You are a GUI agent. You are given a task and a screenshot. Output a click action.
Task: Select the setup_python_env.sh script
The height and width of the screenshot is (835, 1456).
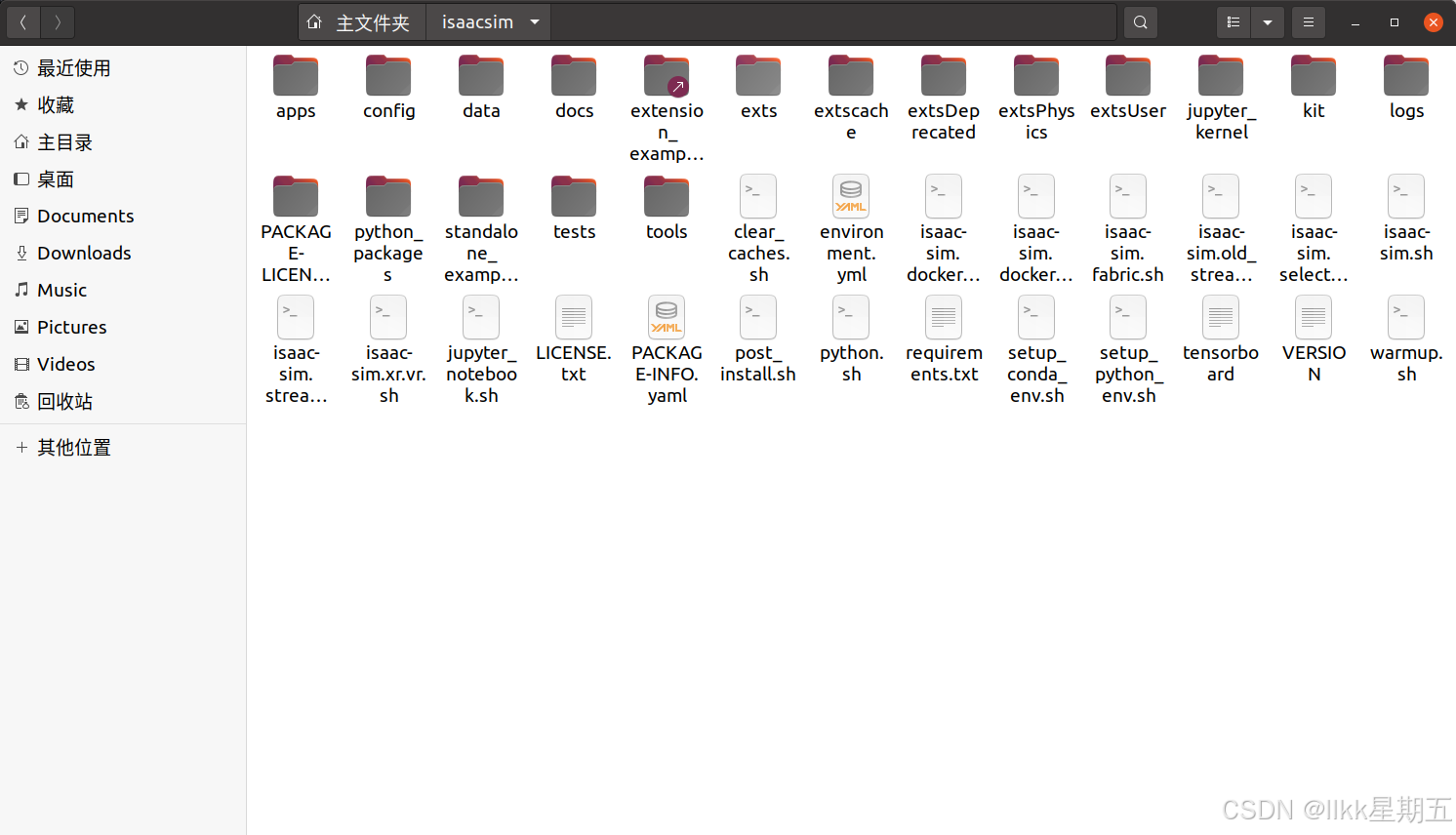(1128, 350)
